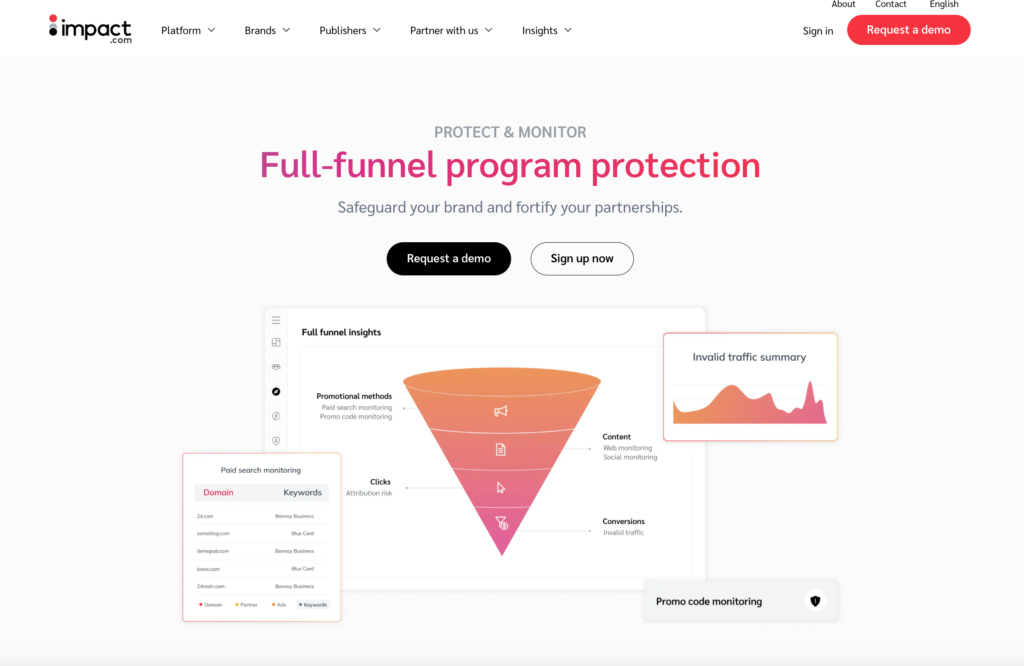Viewport: 1024px width, 666px height.
Task: Click the shield icon in dashboard sidebar
Action: pos(276,440)
